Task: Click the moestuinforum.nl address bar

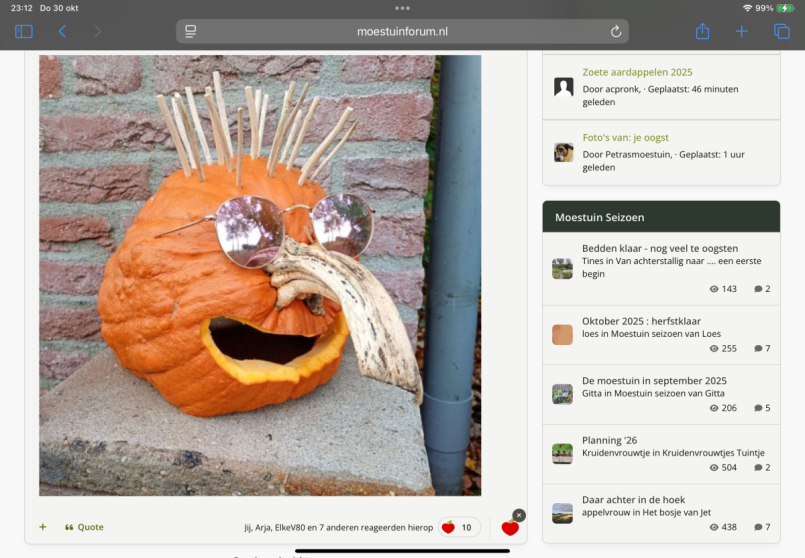Action: point(402,31)
